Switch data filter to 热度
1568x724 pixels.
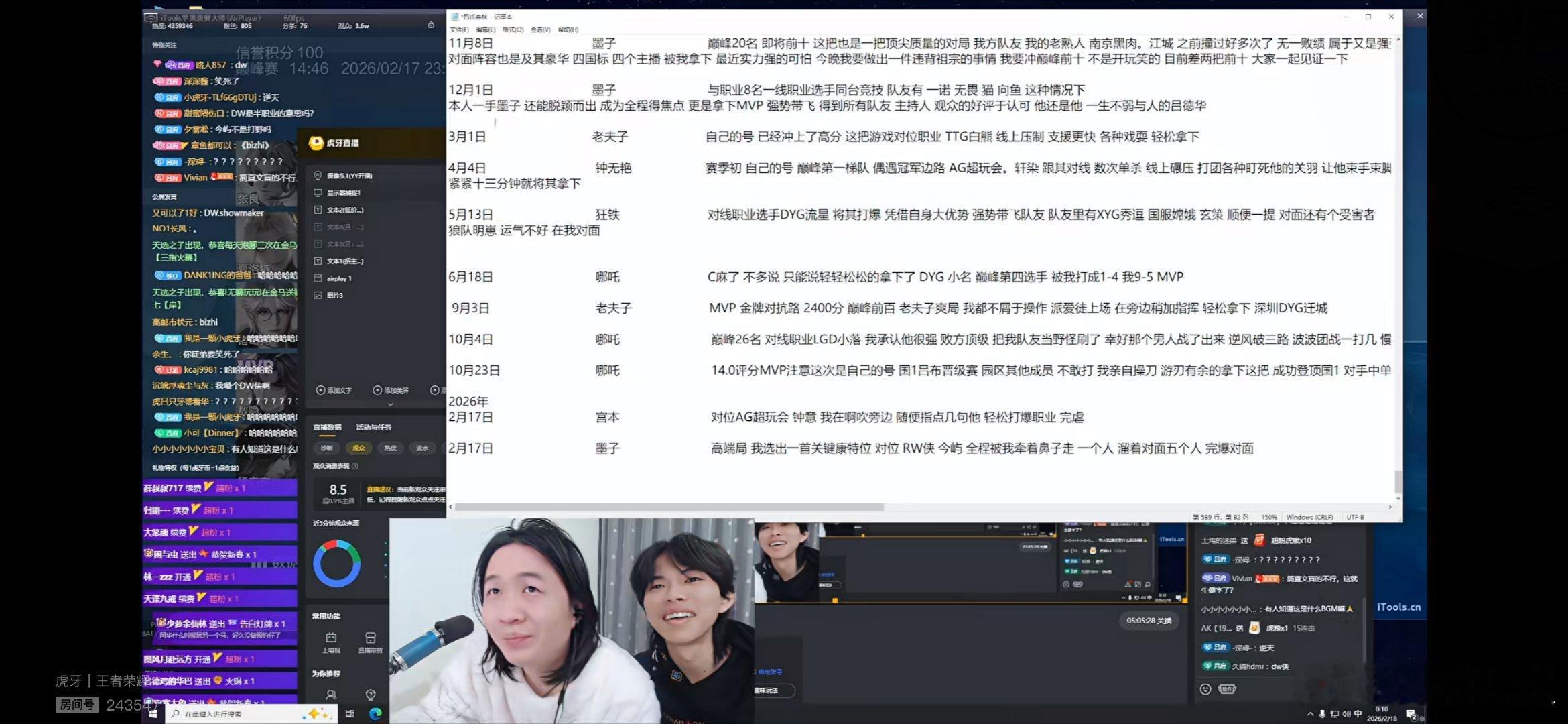(390, 448)
